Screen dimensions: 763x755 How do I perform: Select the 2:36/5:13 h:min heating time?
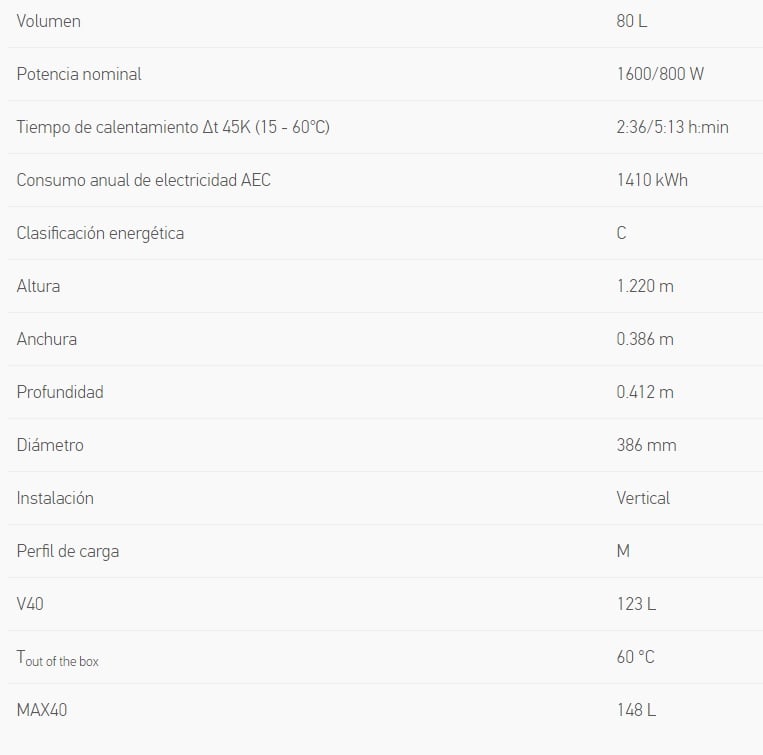(x=672, y=127)
